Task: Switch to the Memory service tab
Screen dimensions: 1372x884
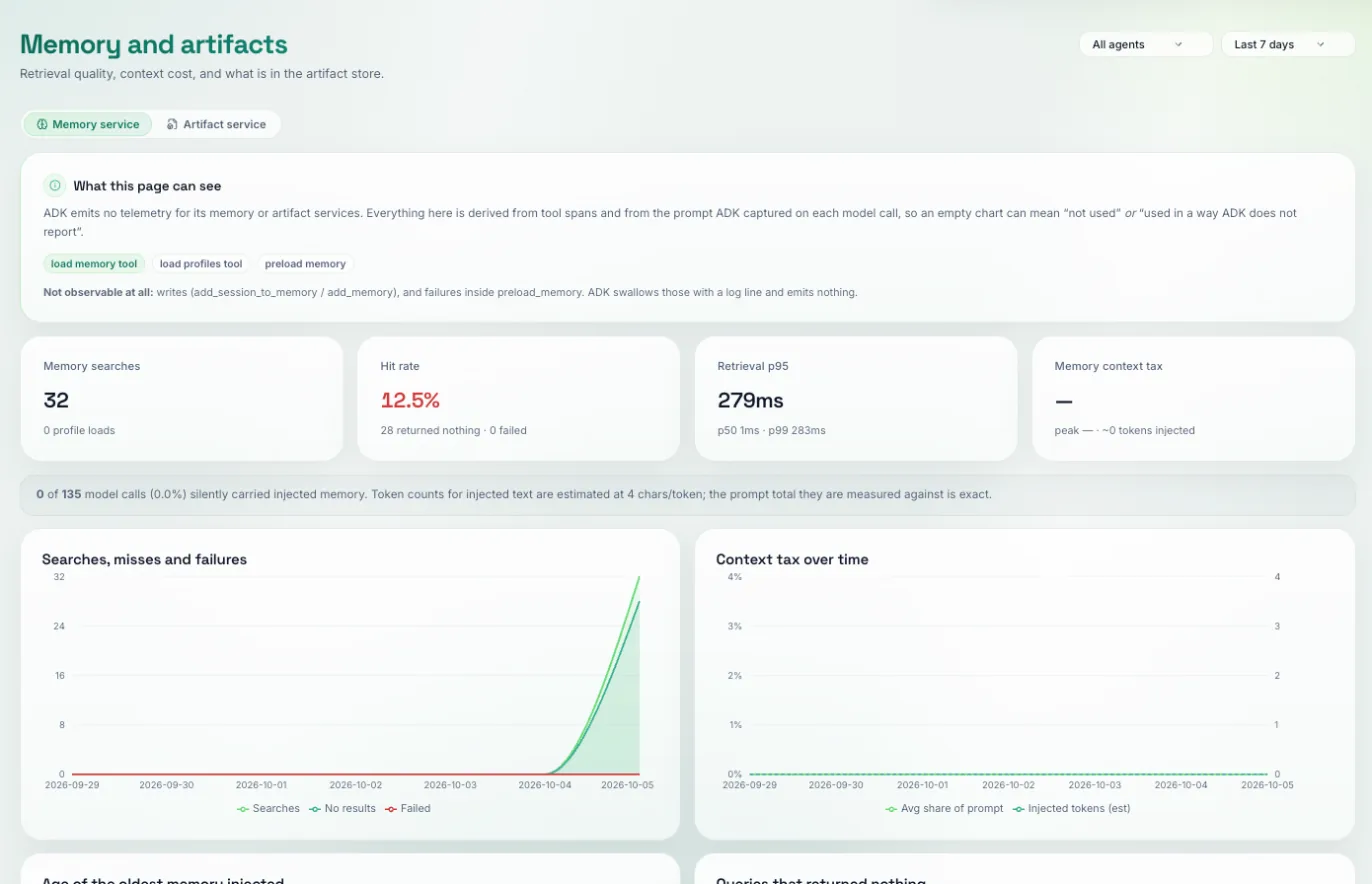Action: coord(87,124)
